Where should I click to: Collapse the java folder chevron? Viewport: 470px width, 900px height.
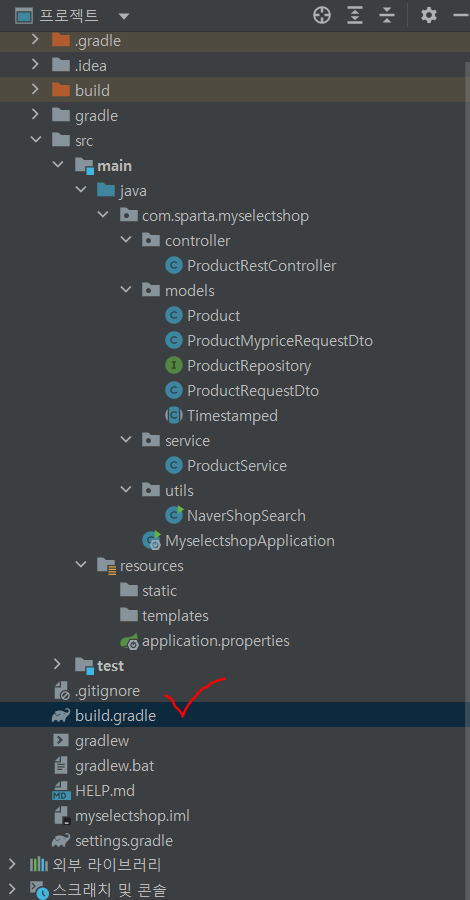pyautogui.click(x=80, y=190)
